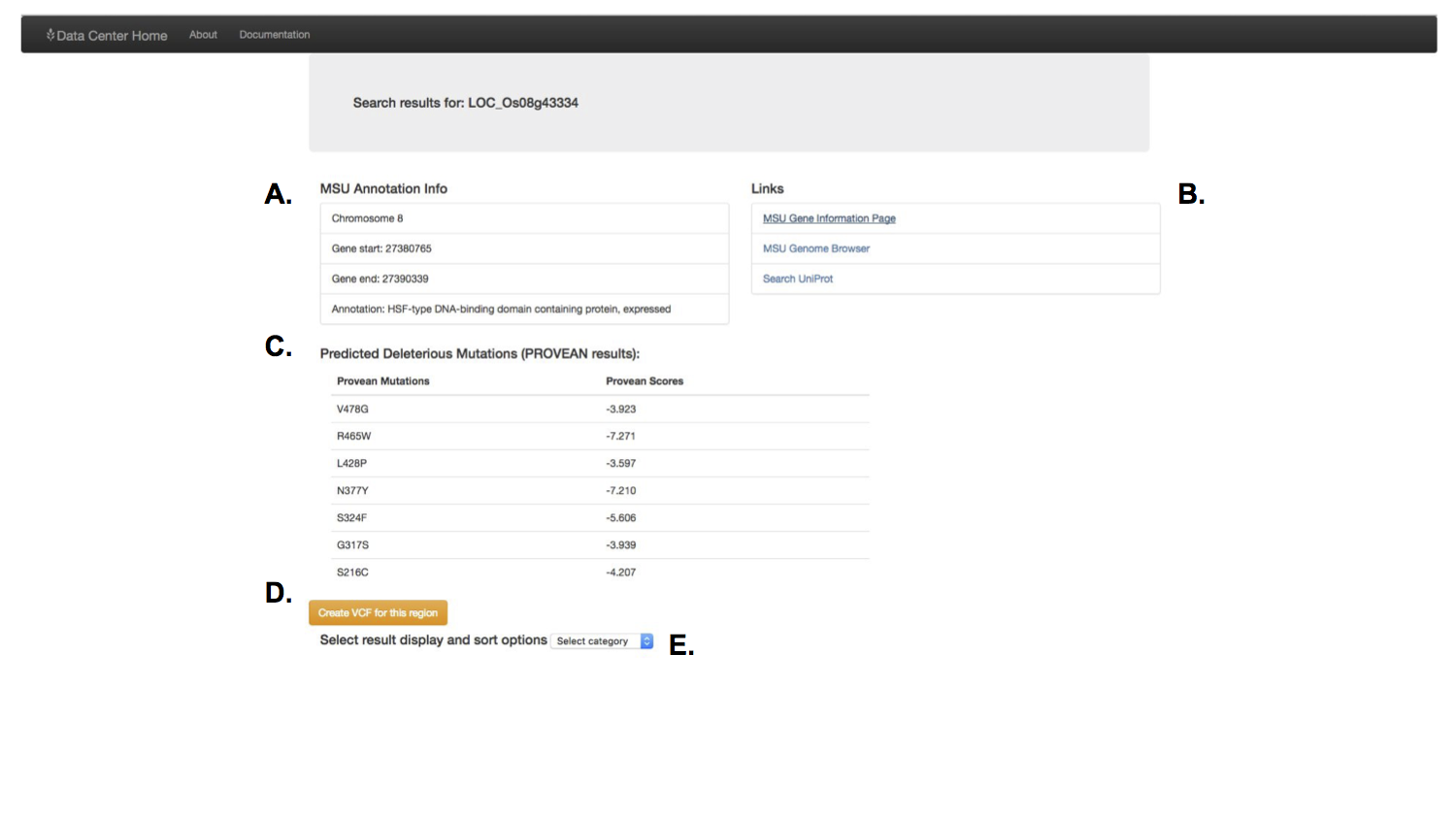Click the Select result display and sort options label
Image resolution: width=1456 pixels, height=818 pixels.
coord(433,640)
